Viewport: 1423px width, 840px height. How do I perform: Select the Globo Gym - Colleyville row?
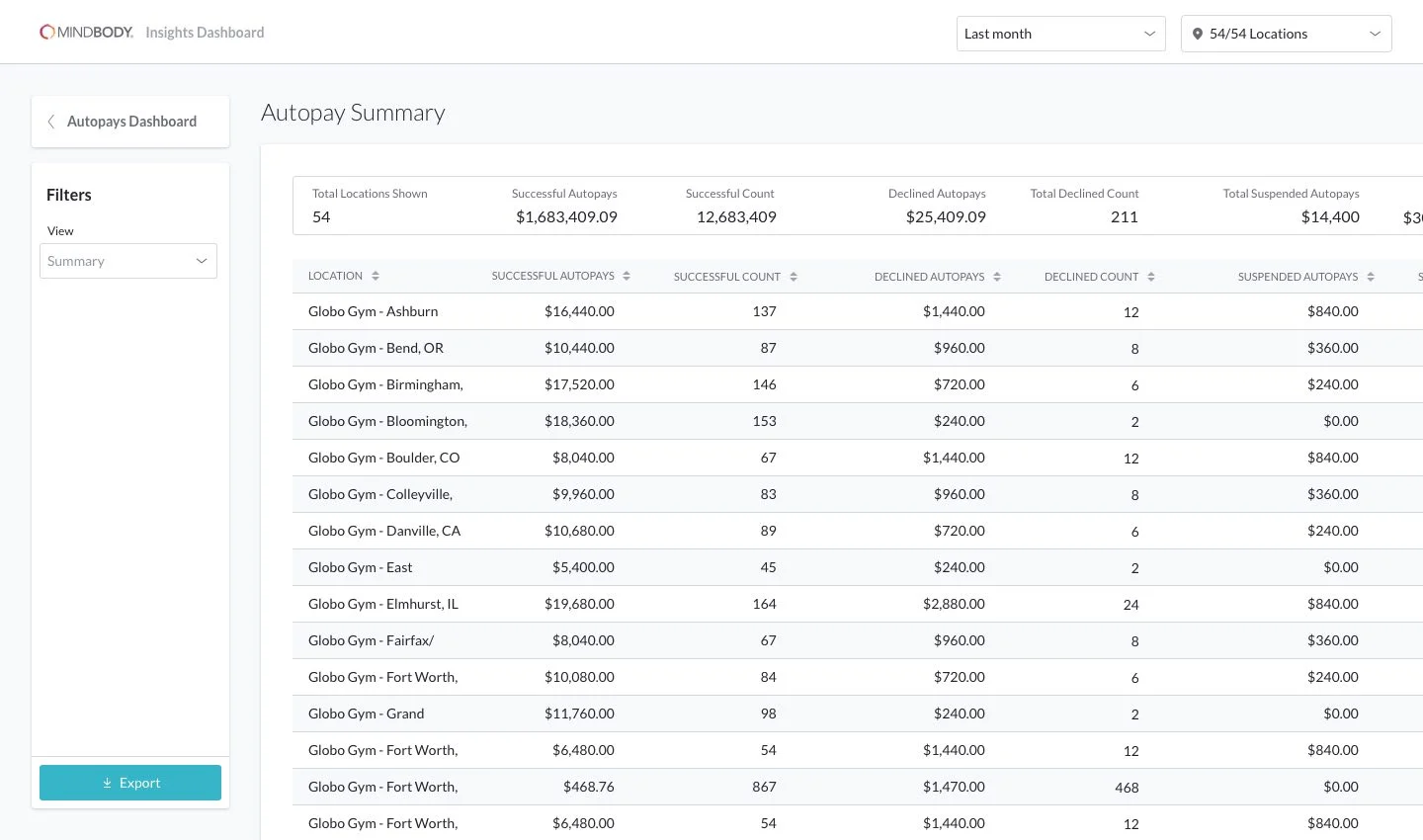[x=858, y=494]
